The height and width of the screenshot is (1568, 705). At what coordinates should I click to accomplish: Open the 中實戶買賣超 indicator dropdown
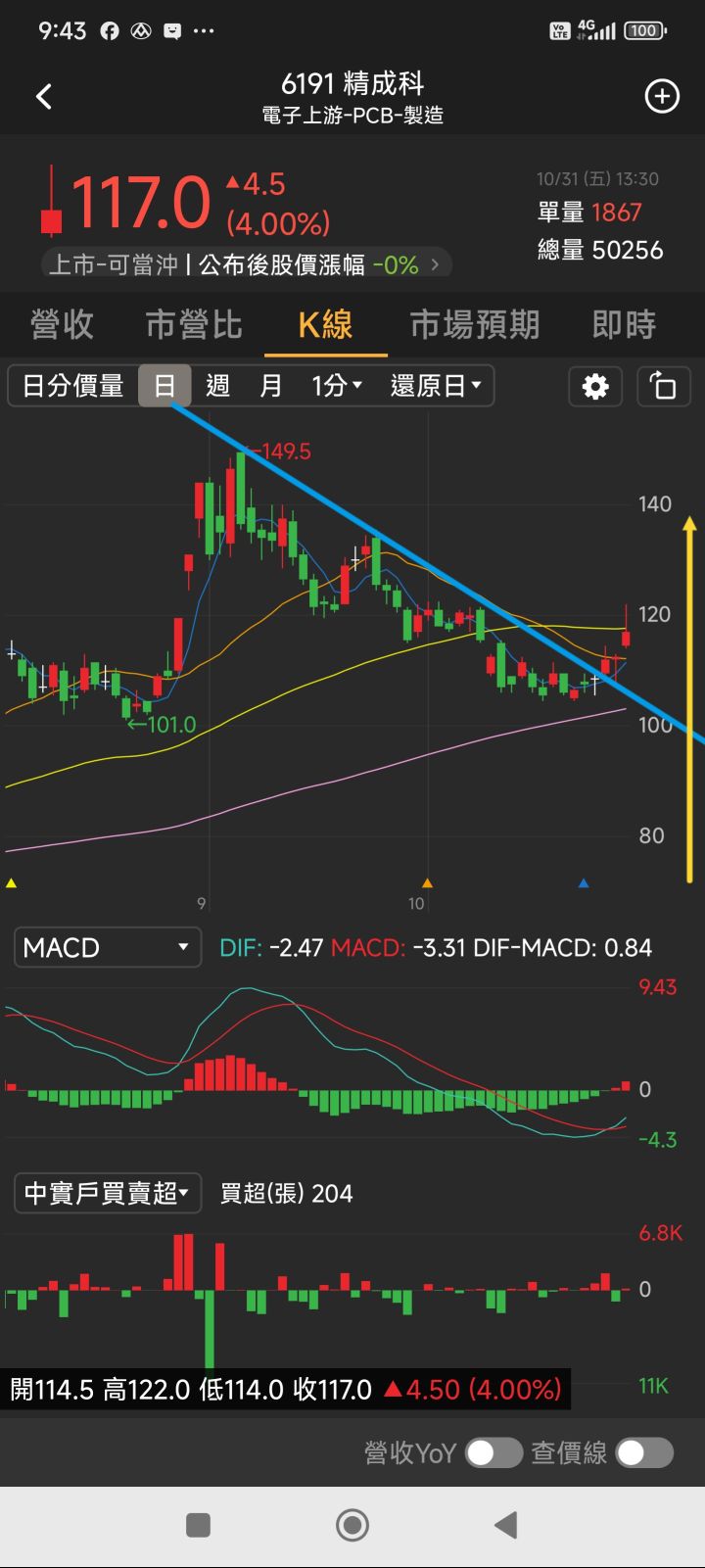tap(108, 1193)
